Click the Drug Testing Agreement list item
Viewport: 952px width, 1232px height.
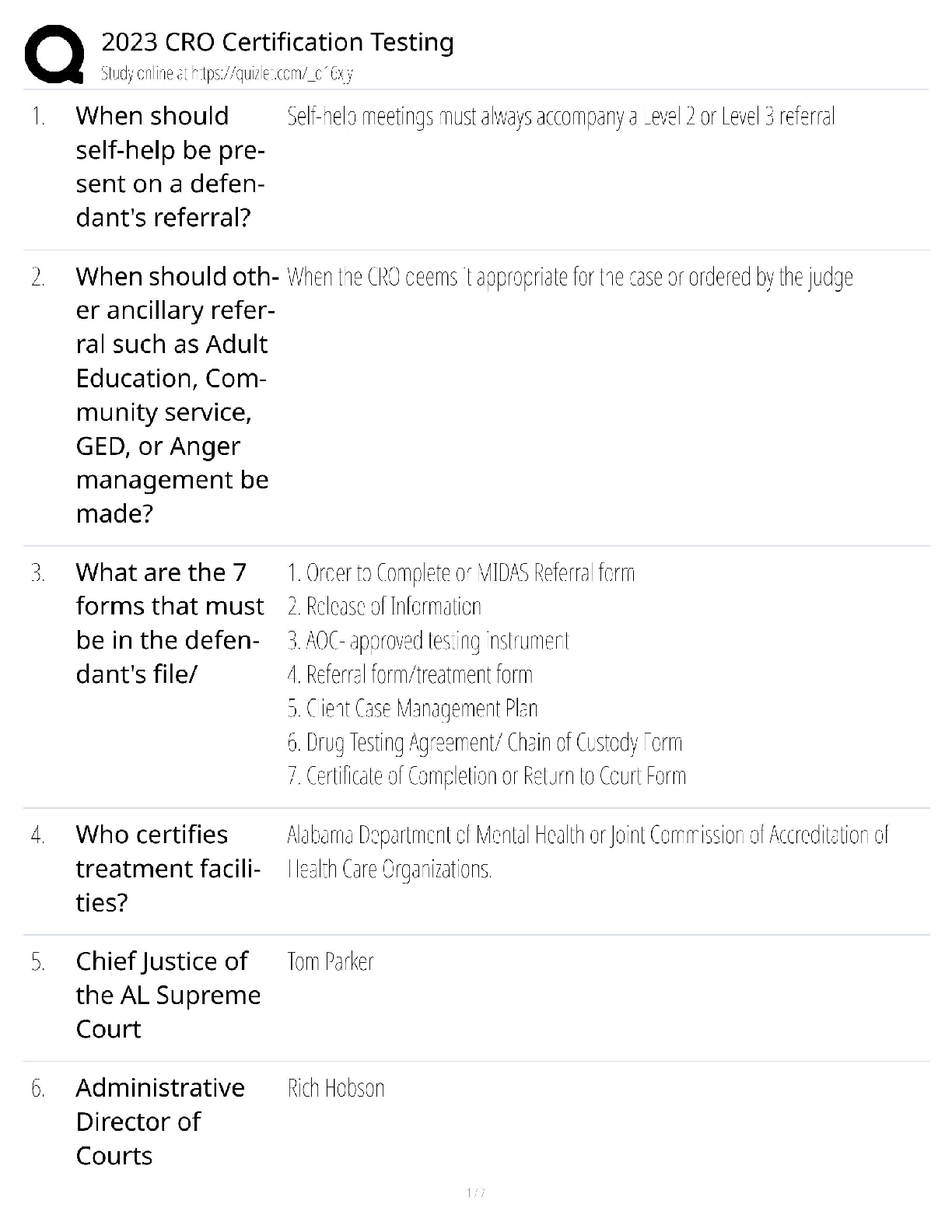[484, 743]
